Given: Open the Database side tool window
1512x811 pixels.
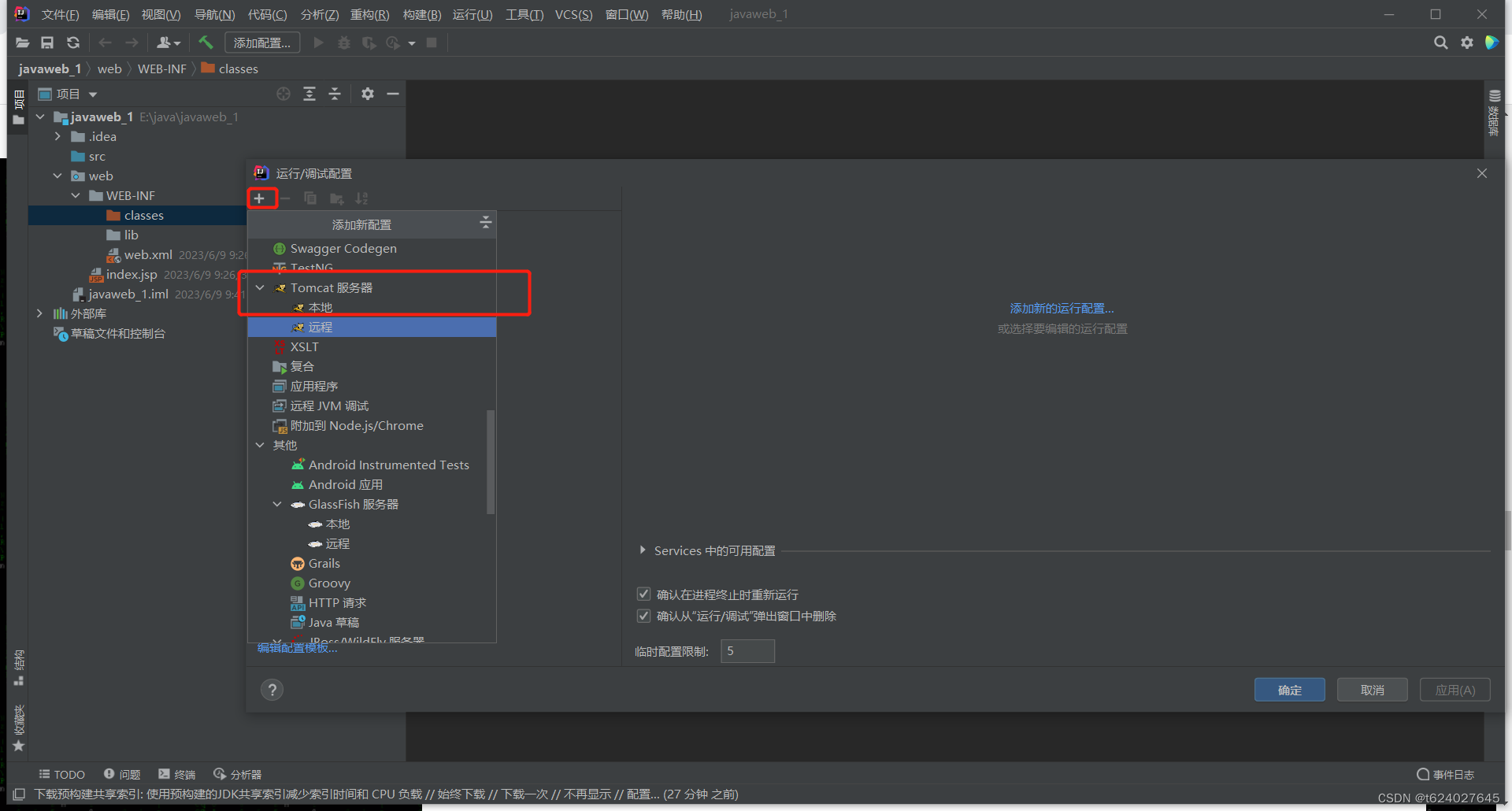Looking at the screenshot, I should [1494, 112].
